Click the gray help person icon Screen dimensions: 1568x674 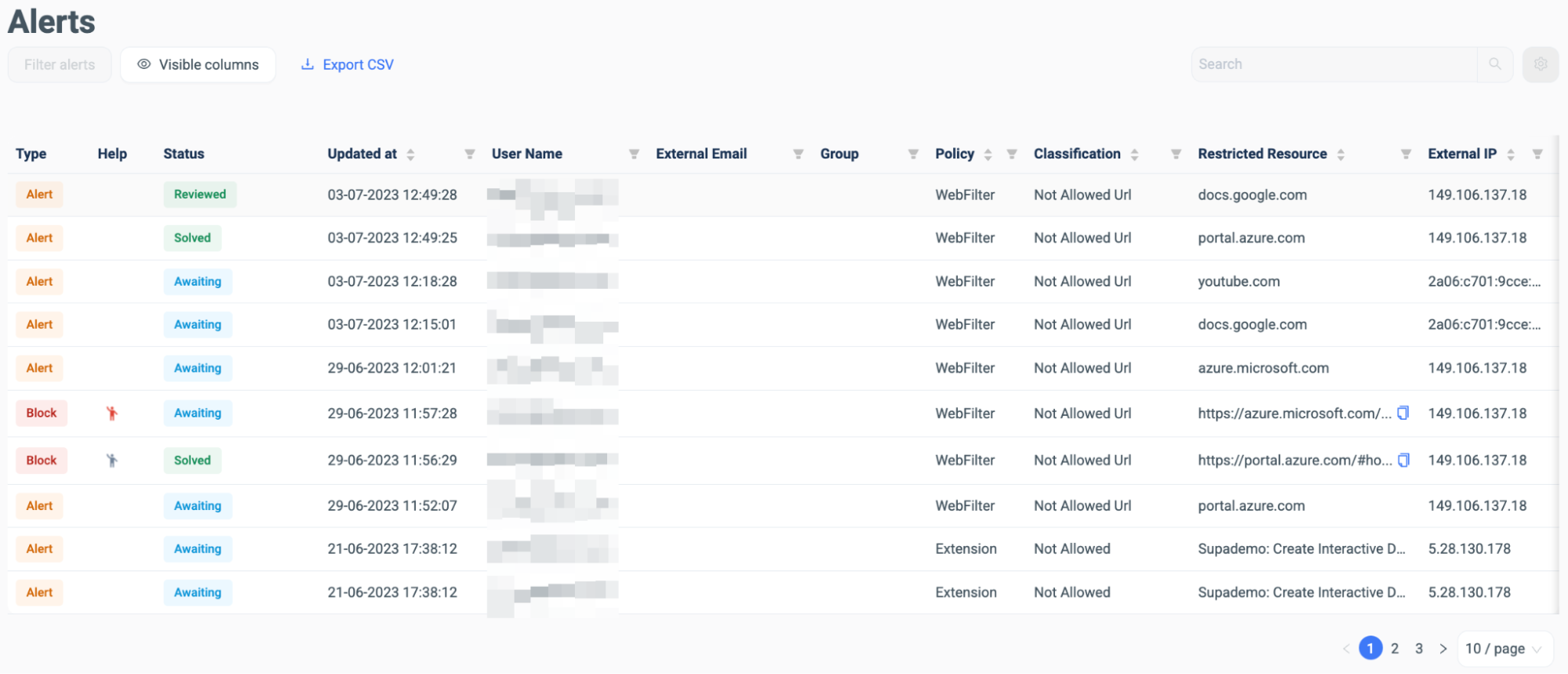[x=112, y=461]
